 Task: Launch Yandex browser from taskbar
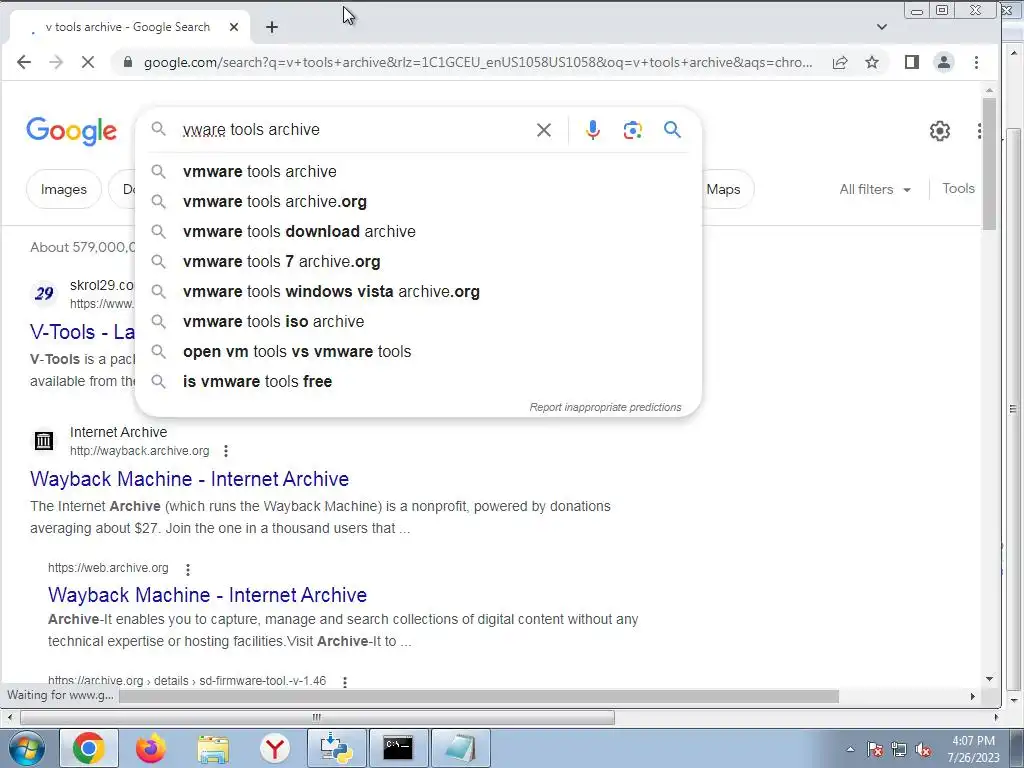click(x=274, y=748)
